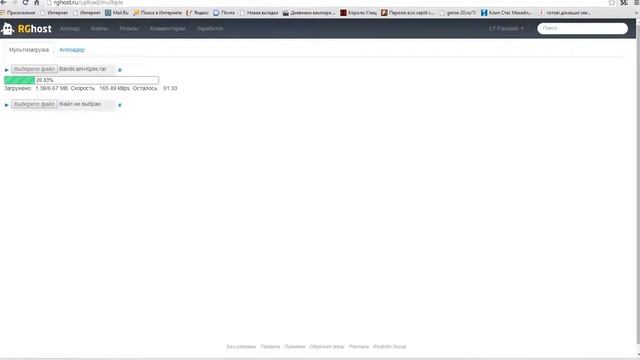640x360 pixels.
Task: Open the Заработок navbar item
Action: 210,29
